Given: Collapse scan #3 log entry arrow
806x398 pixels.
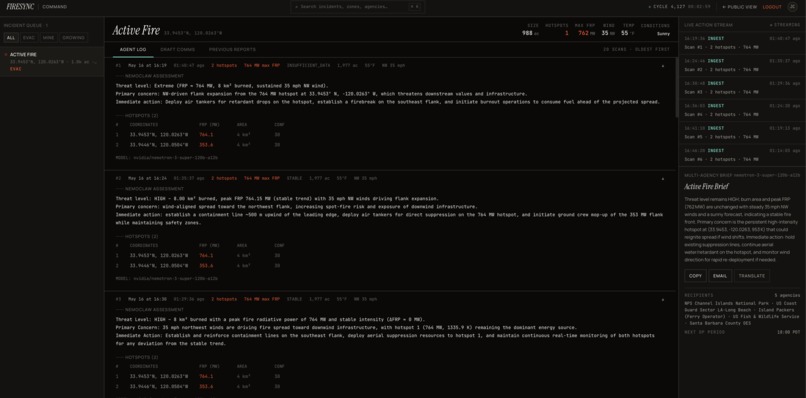Looking at the screenshot, I should pos(663,299).
